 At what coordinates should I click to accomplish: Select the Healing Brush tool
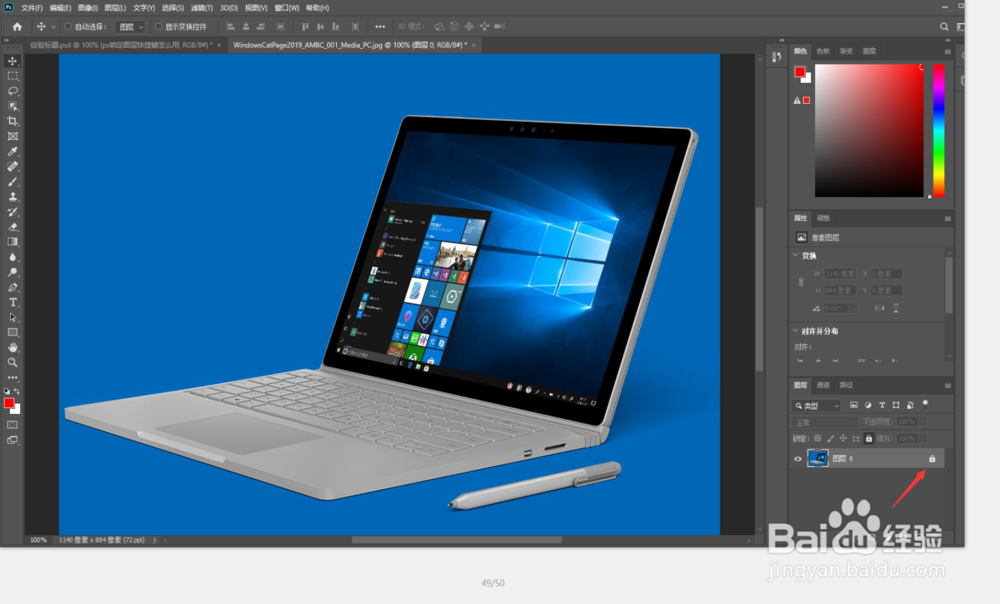[12, 166]
